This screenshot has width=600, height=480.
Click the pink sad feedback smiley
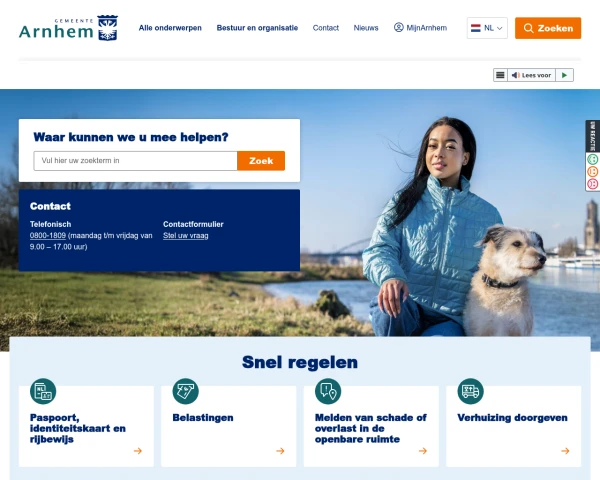[592, 184]
